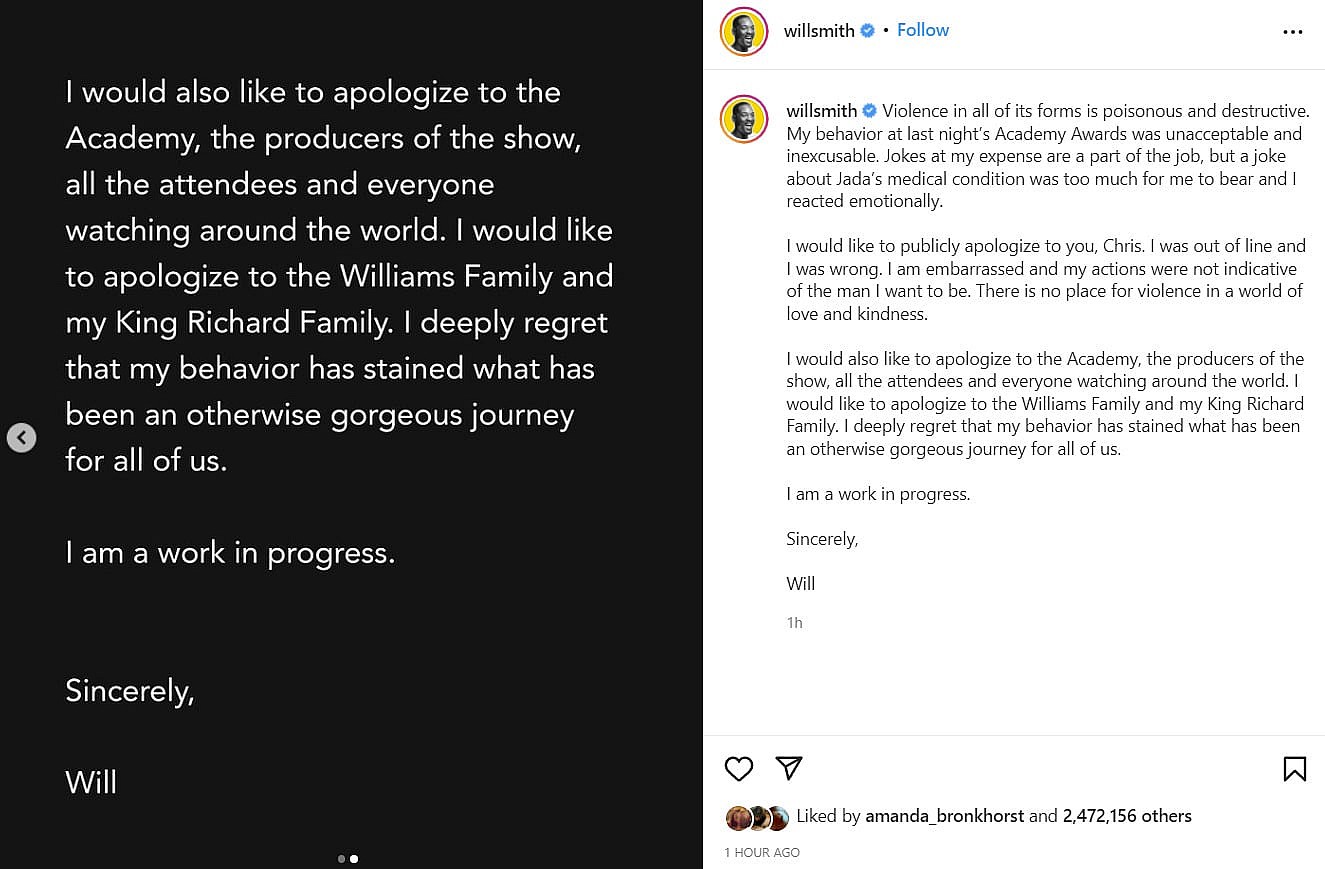The image size is (1325, 869).
Task: Open willsmith username link in header
Action: (x=819, y=31)
